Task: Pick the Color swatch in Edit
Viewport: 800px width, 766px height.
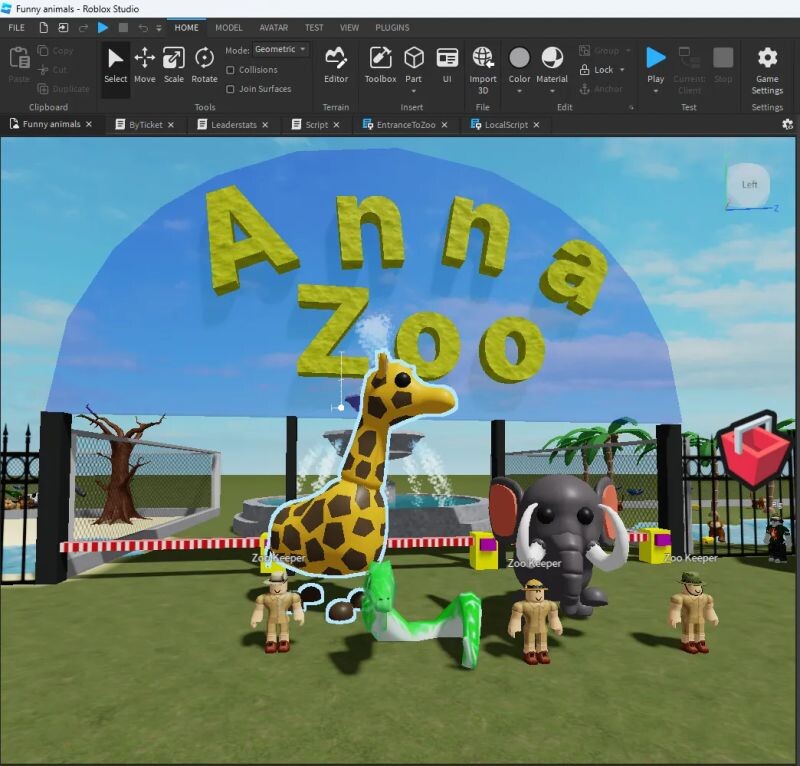Action: point(519,58)
